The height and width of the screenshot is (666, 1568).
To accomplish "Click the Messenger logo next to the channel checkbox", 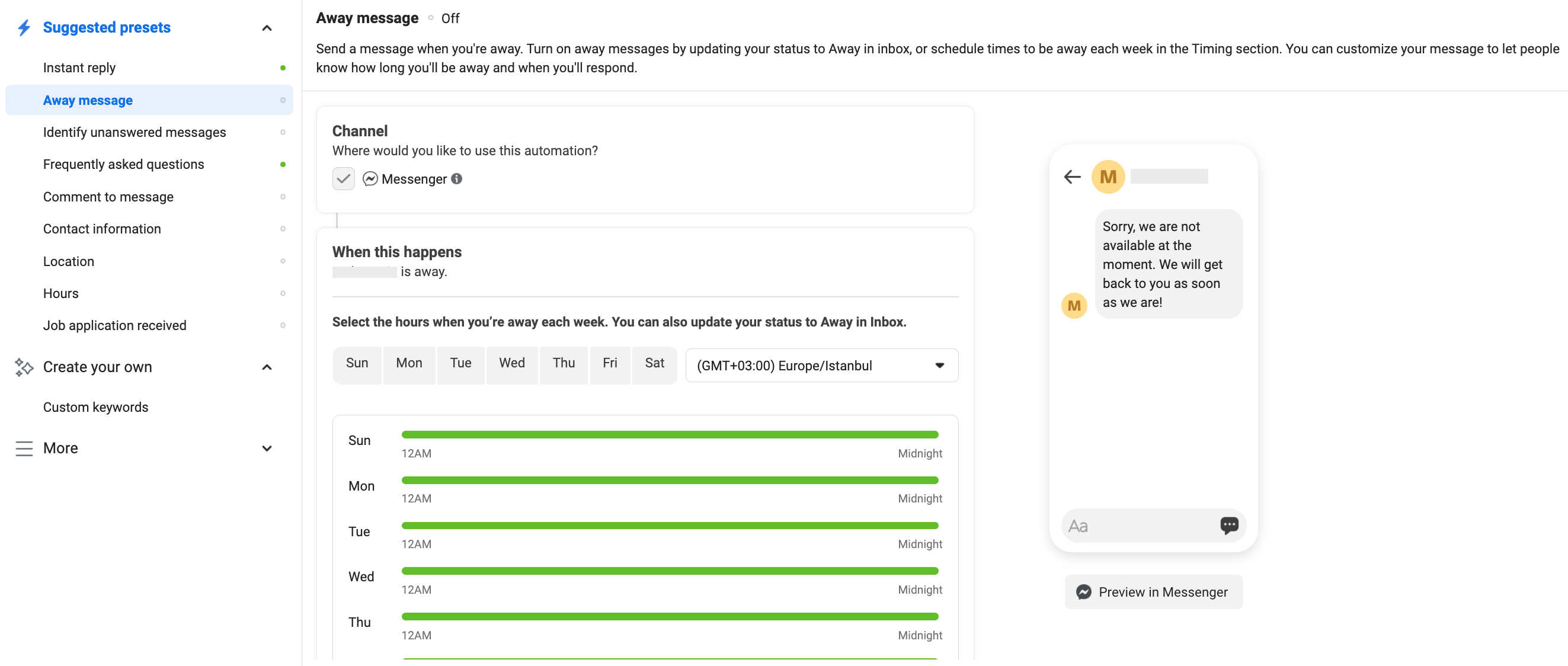I will point(370,179).
